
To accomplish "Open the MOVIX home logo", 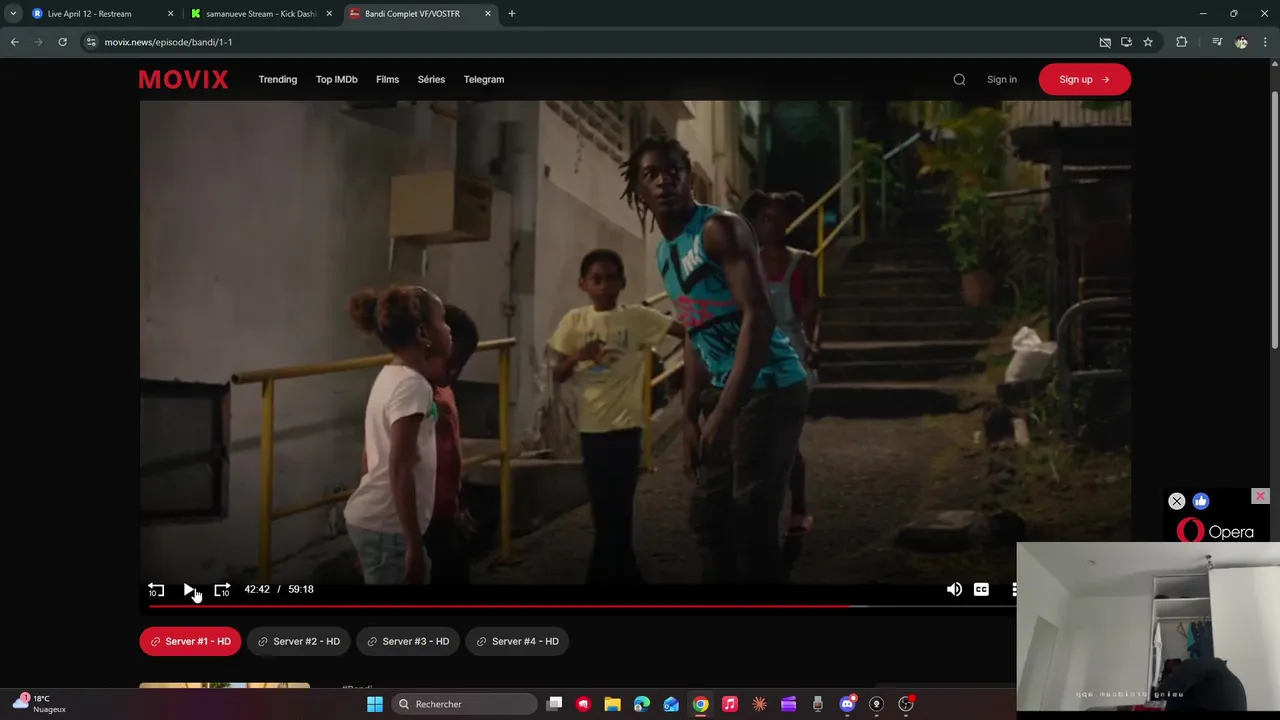I will (x=183, y=79).
